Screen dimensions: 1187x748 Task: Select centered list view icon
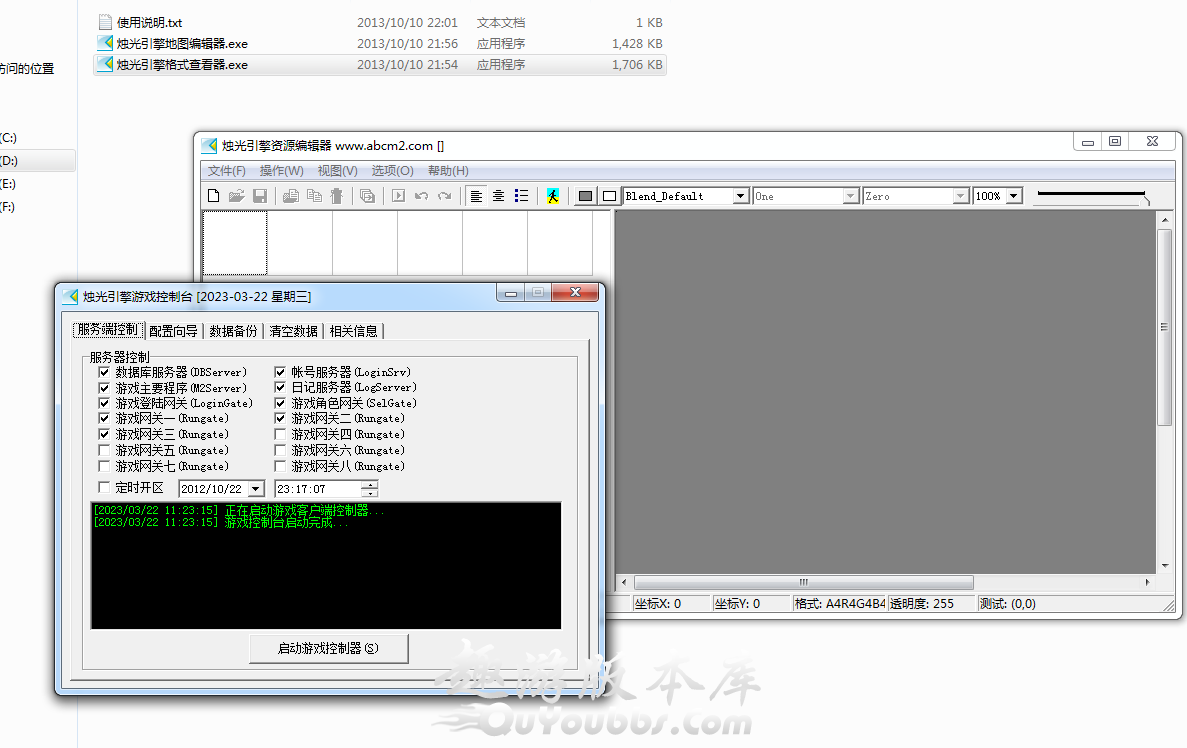point(499,196)
